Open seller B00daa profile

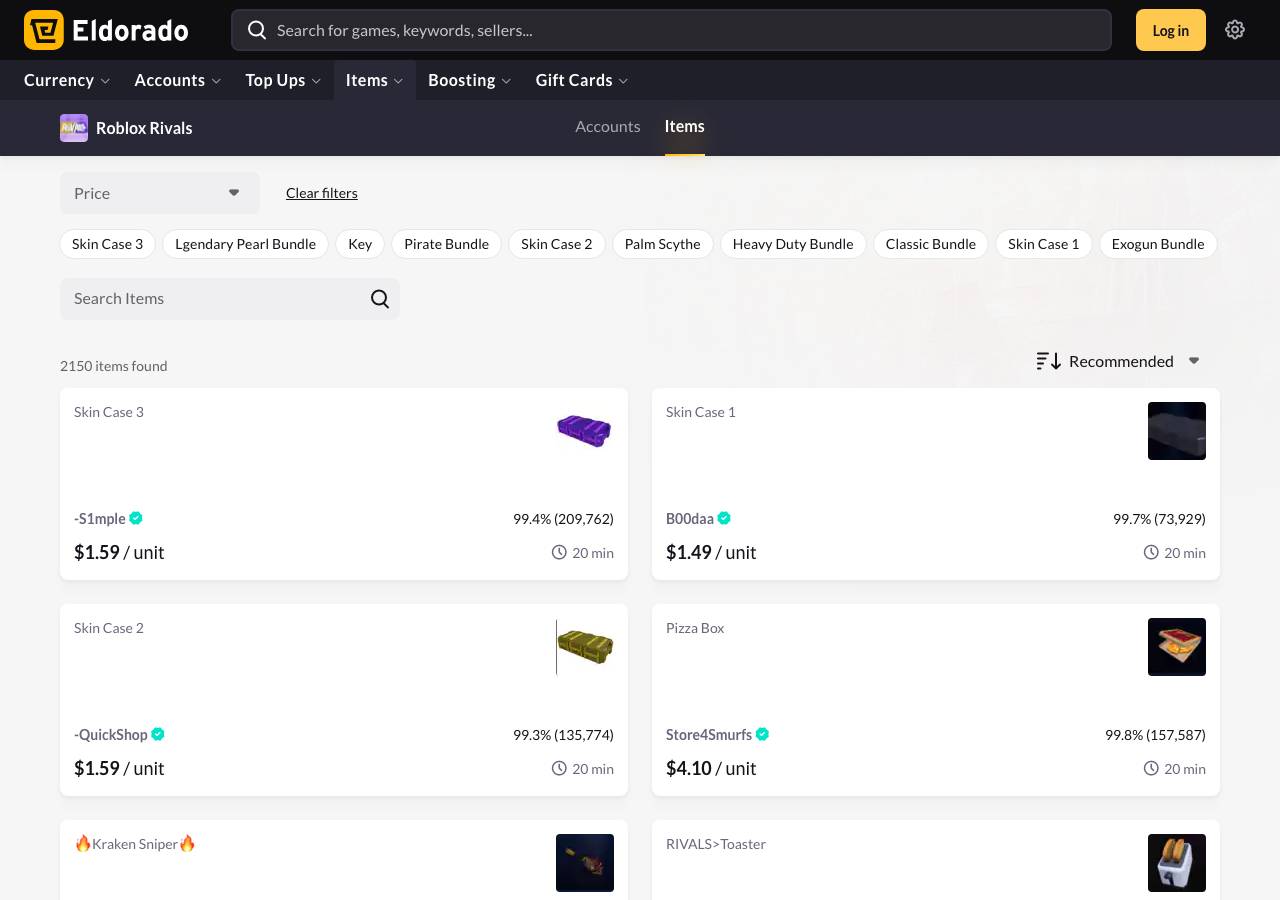pyautogui.click(x=690, y=518)
